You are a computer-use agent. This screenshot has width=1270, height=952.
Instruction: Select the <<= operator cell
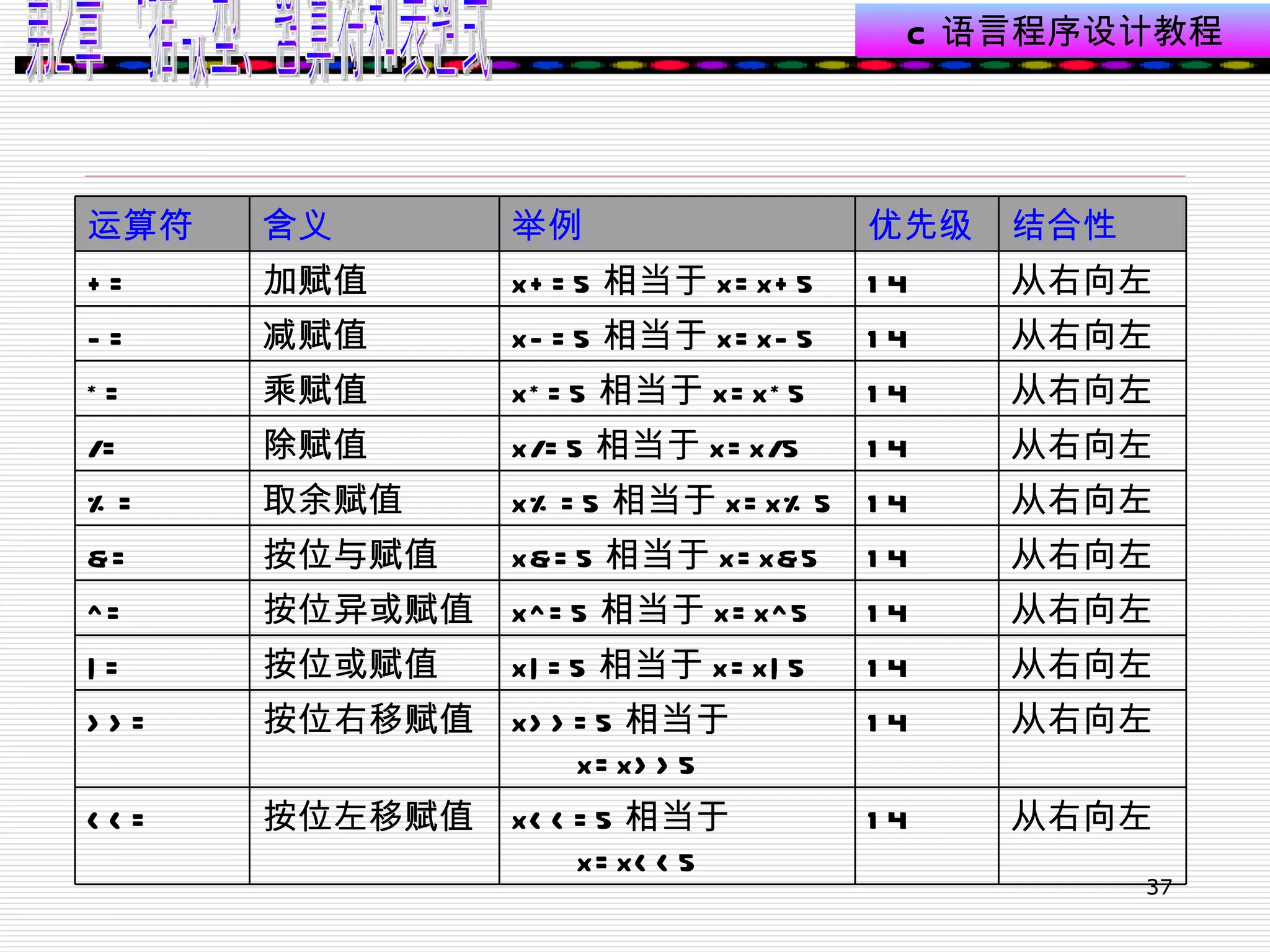162,836
